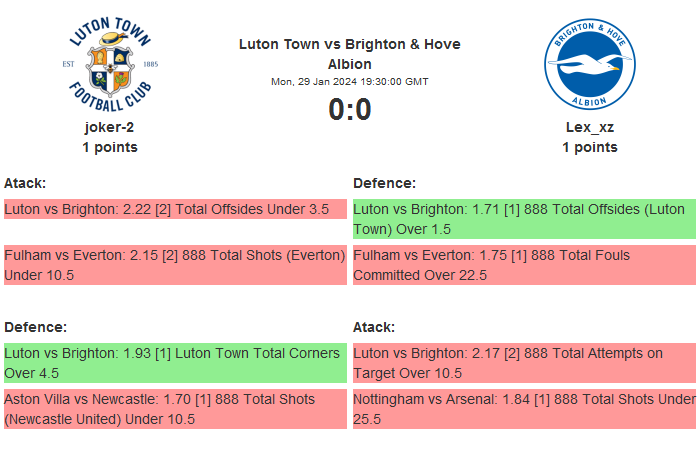
Task: Open joker-2 player profile name
Action: tap(110, 127)
